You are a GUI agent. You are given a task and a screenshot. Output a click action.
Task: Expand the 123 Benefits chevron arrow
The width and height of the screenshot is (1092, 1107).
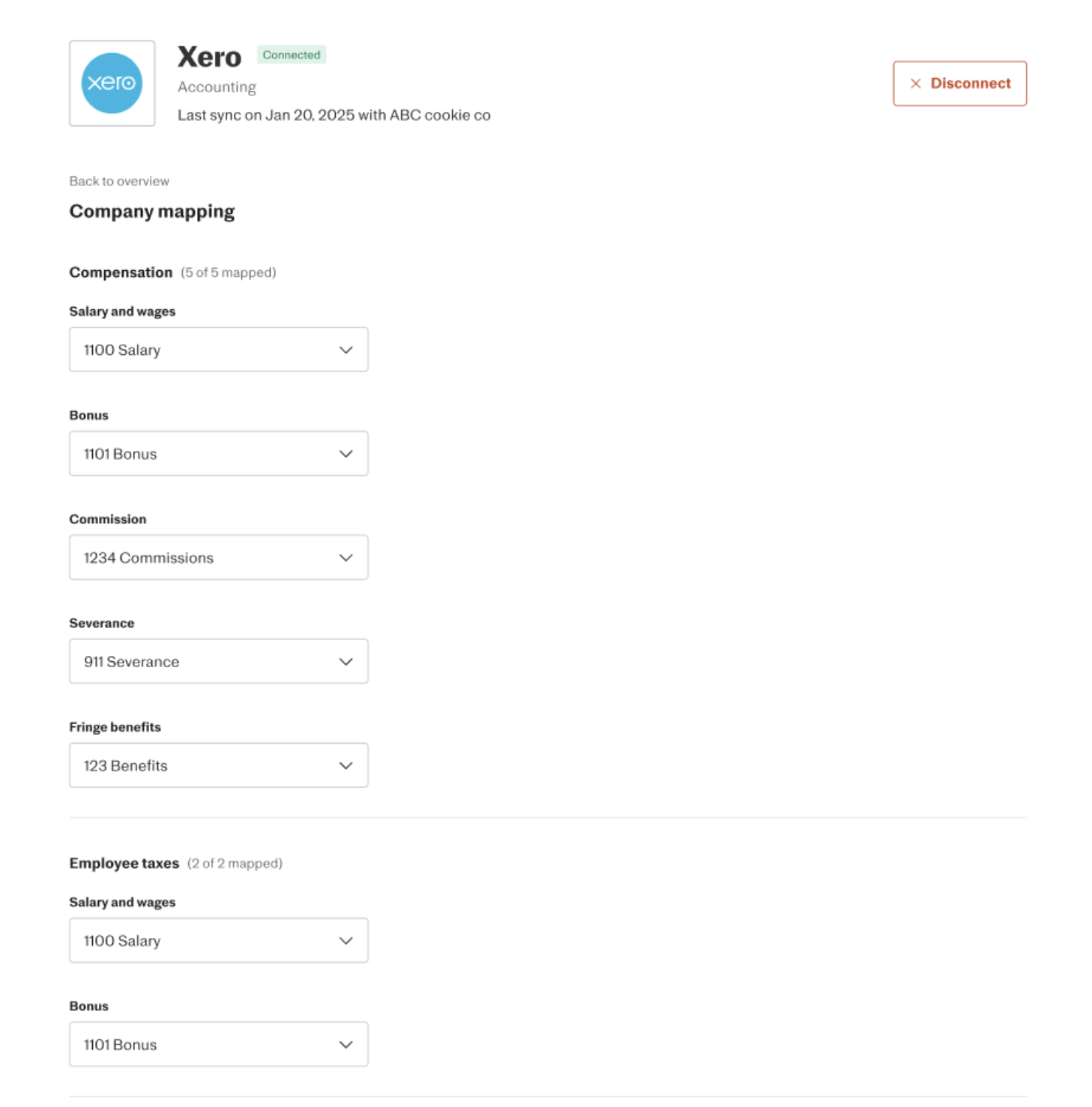pos(345,766)
